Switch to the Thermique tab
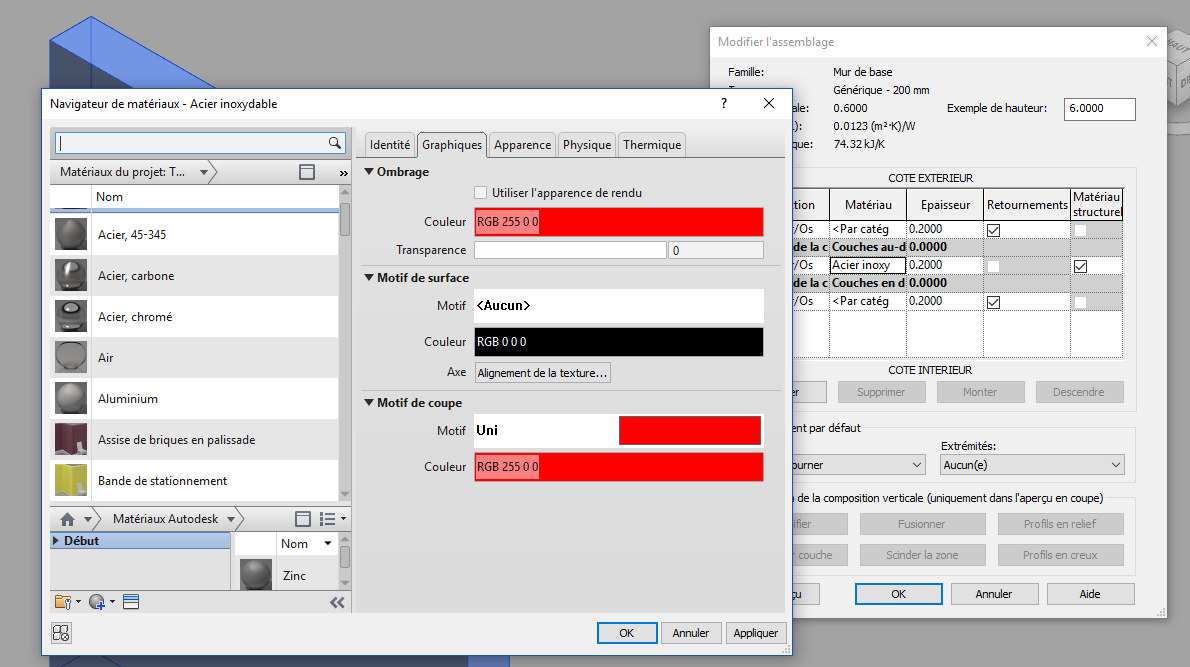This screenshot has width=1190, height=667. pos(652,145)
